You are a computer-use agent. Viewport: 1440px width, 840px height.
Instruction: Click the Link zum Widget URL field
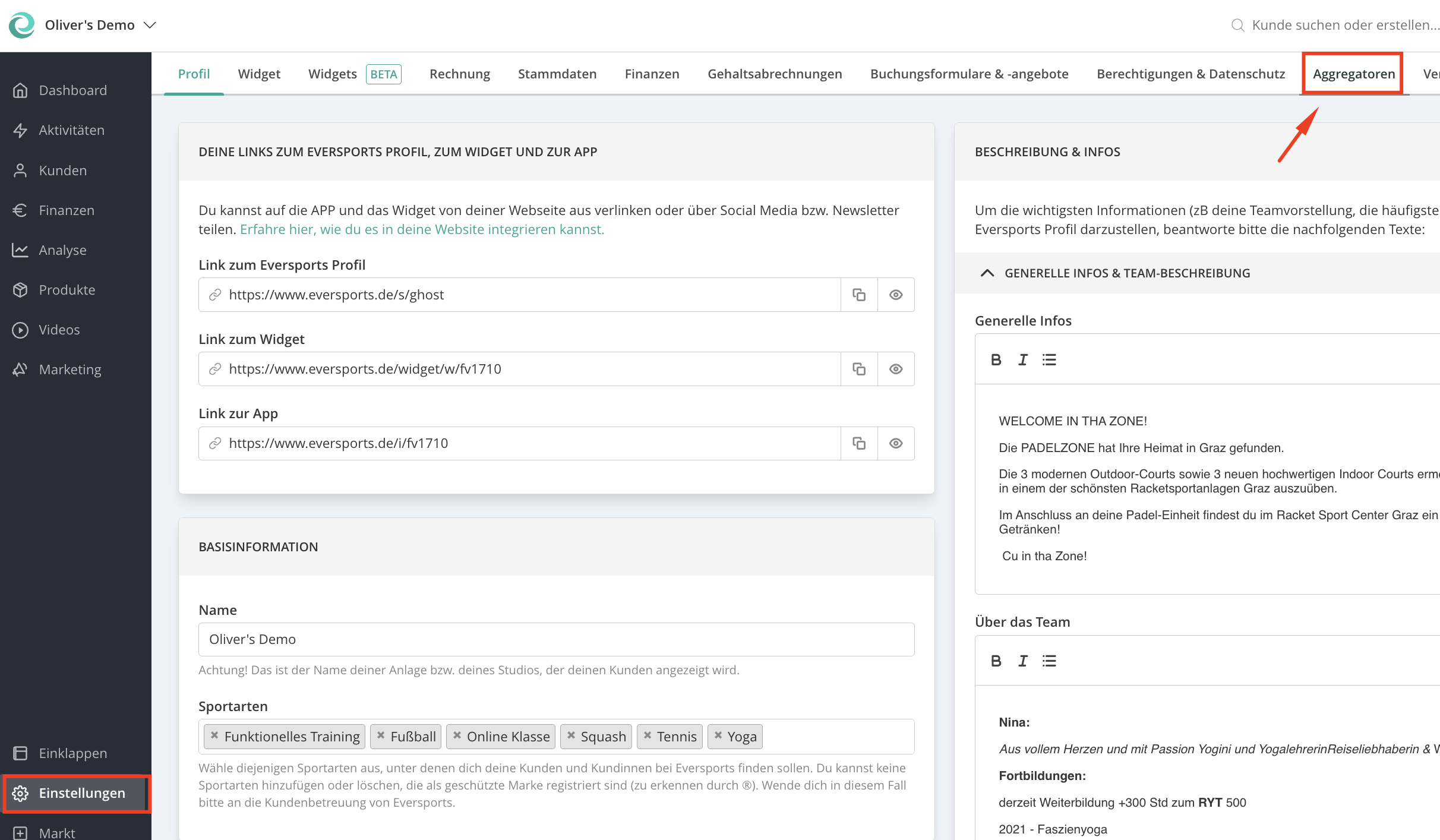pyautogui.click(x=520, y=369)
